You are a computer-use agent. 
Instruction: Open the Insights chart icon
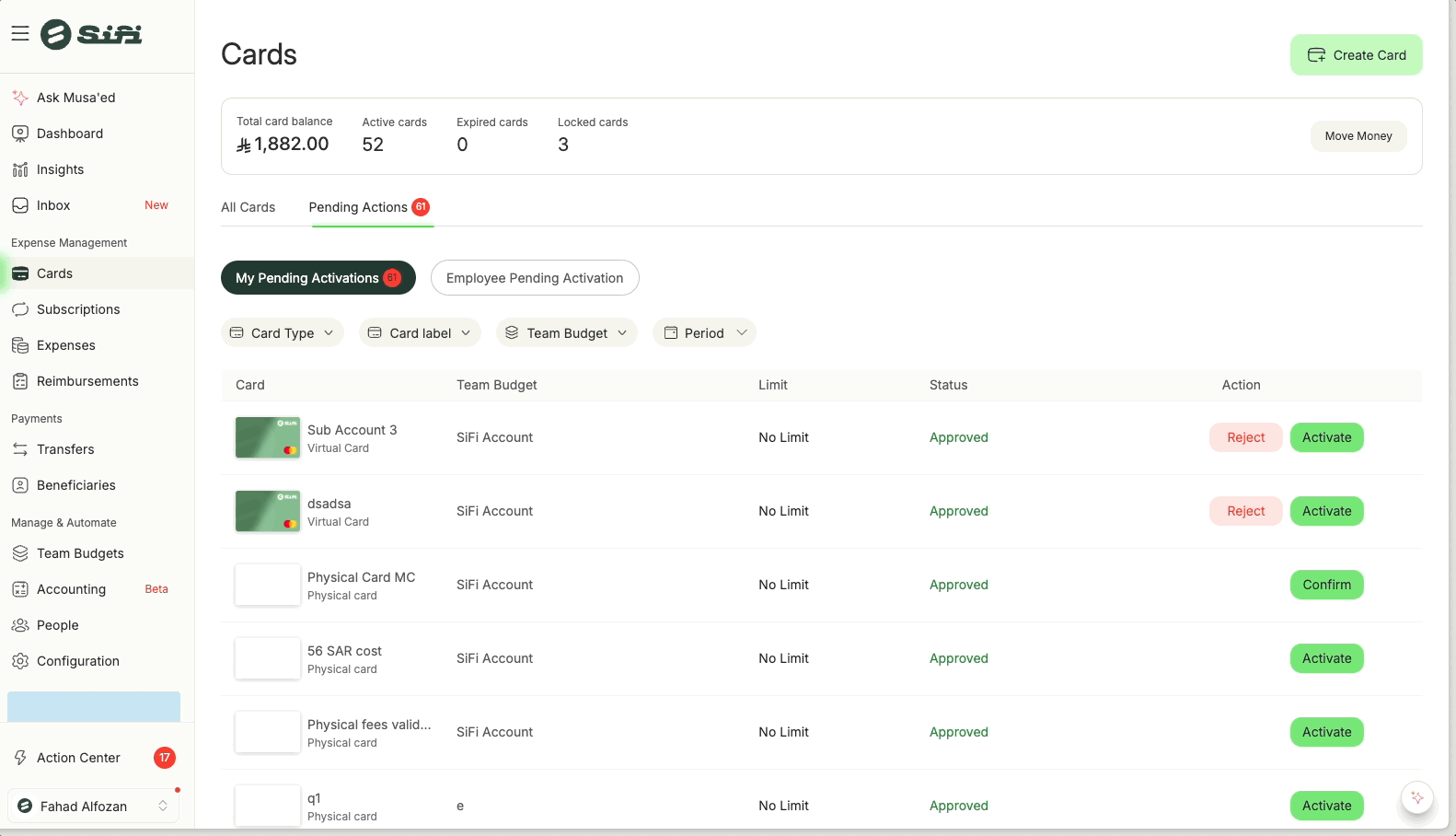click(20, 169)
